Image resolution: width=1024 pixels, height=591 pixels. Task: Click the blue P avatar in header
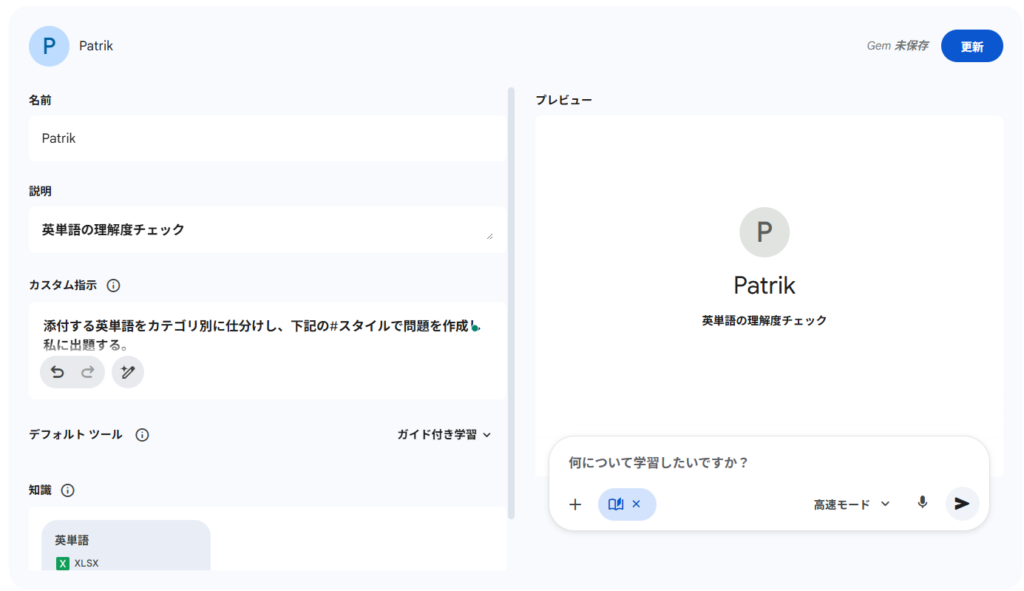(x=49, y=46)
